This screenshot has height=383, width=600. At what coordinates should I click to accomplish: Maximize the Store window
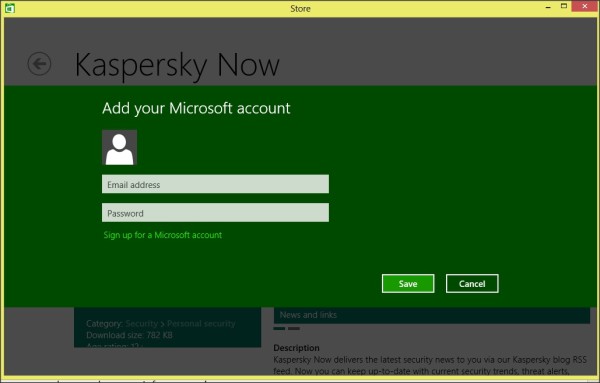coord(564,6)
